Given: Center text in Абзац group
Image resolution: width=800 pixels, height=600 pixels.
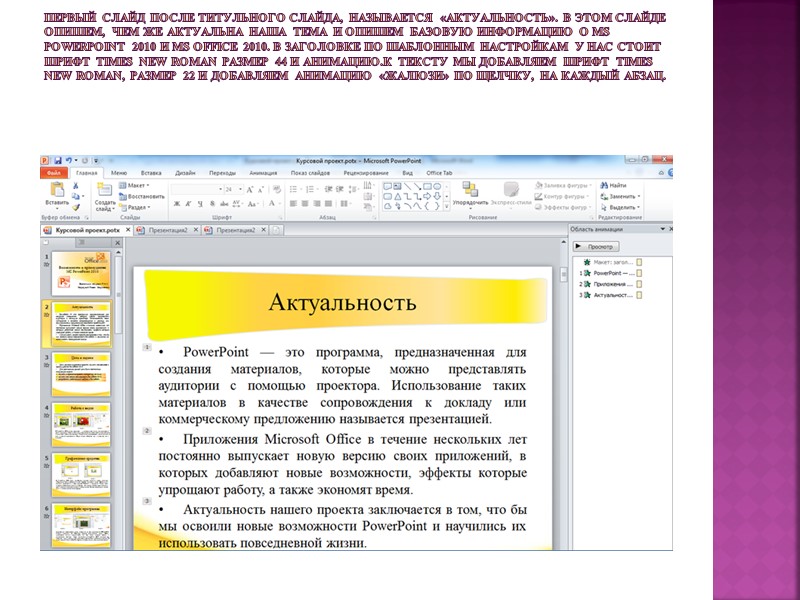Looking at the screenshot, I should (305, 204).
